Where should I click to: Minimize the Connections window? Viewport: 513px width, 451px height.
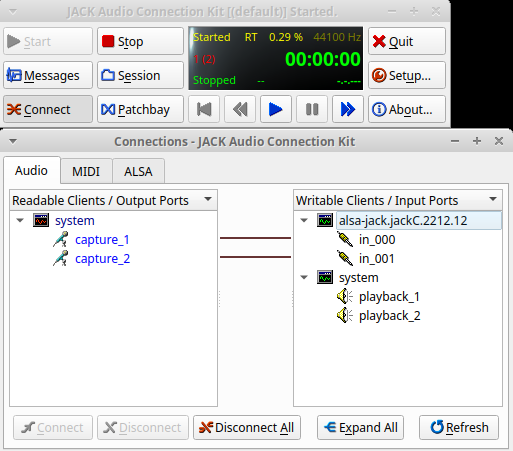(x=455, y=141)
